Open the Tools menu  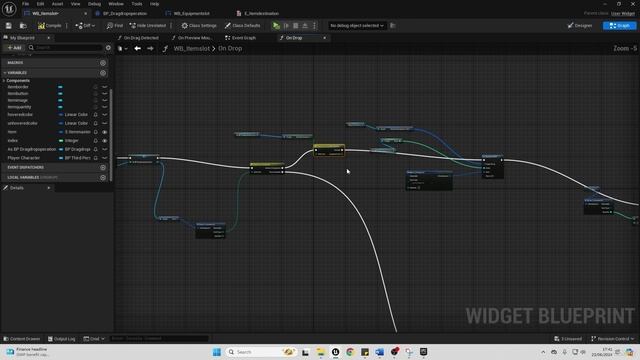coord(137,4)
